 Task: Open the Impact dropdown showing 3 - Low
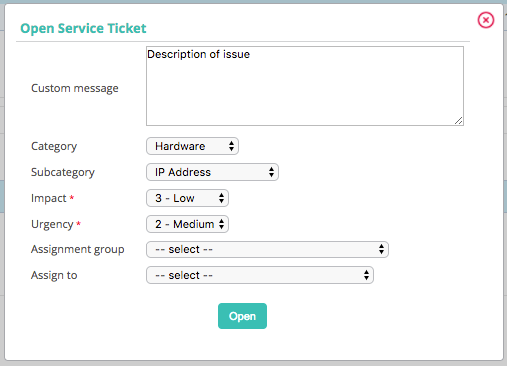click(x=187, y=198)
